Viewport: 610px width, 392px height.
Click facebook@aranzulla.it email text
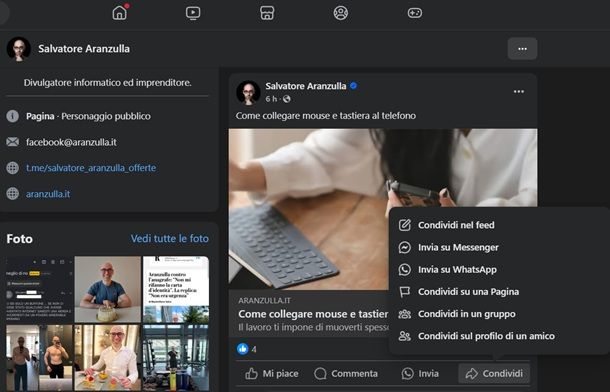click(x=71, y=142)
